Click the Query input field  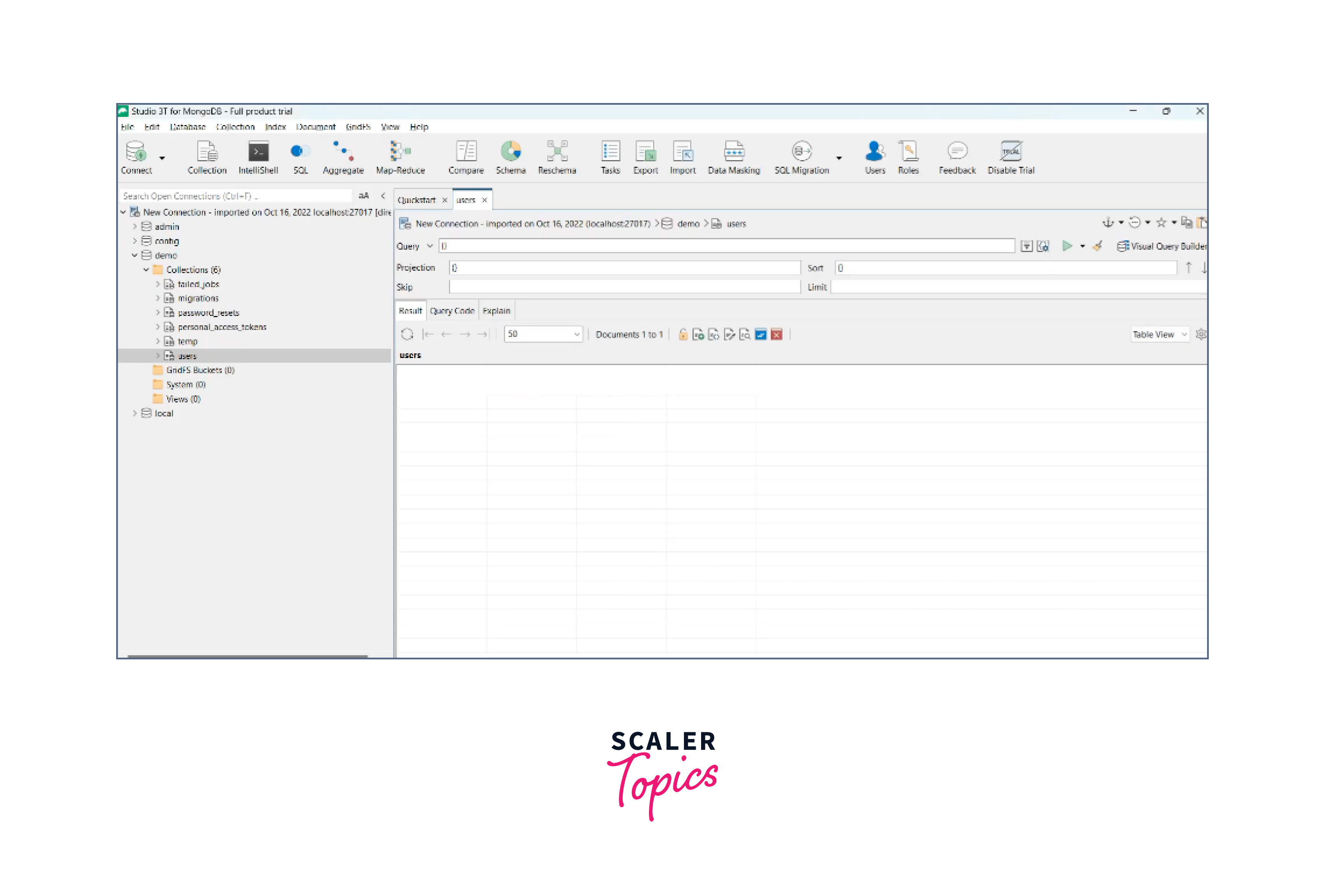click(727, 246)
